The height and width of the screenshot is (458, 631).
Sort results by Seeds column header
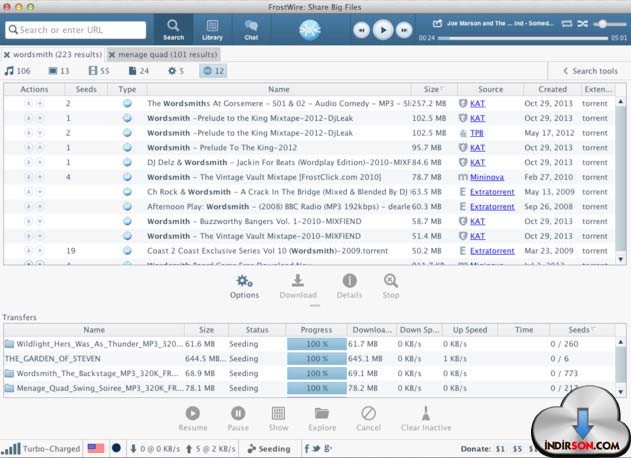(86, 89)
